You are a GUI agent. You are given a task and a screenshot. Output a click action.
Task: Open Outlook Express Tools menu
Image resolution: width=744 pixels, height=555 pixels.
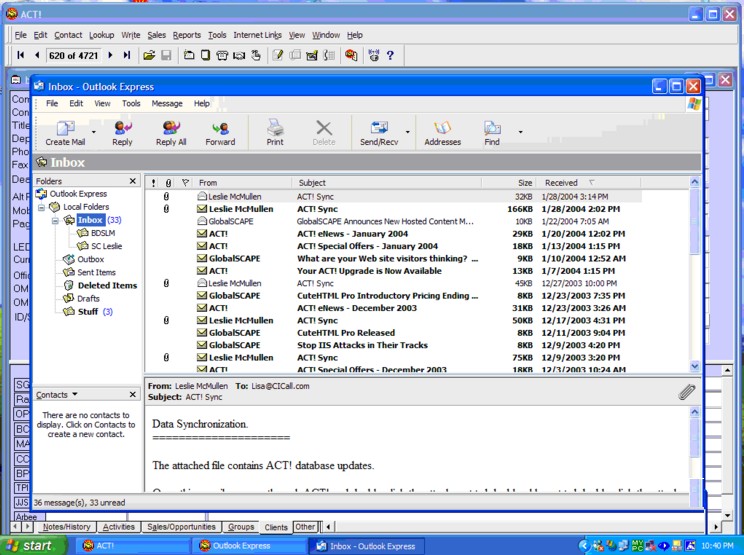[131, 103]
